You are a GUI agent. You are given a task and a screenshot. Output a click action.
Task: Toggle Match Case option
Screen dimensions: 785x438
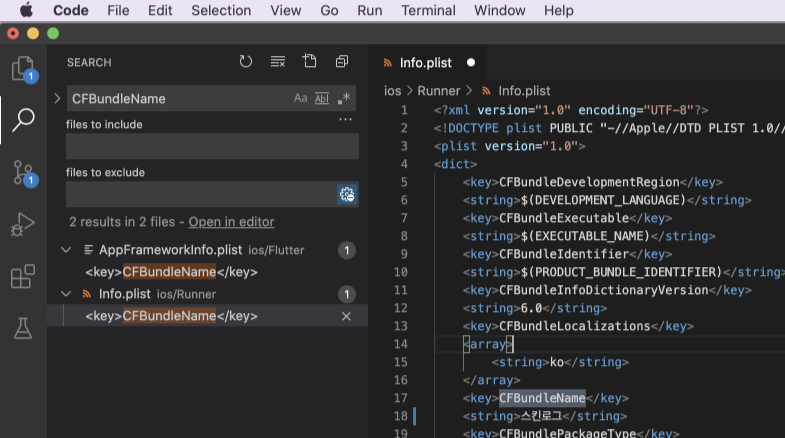click(x=300, y=98)
